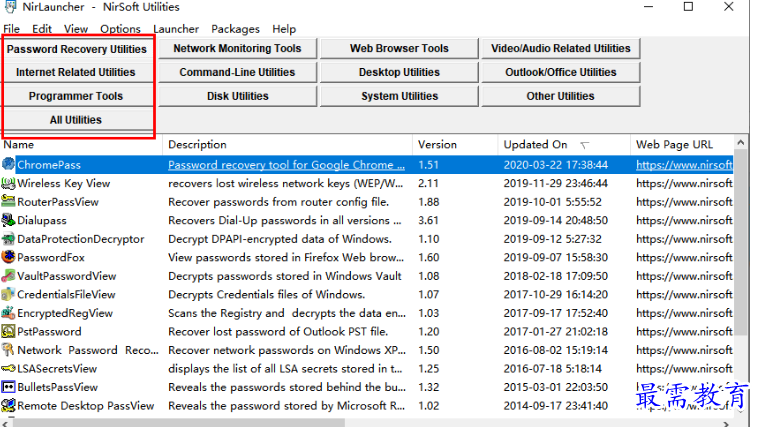Click Dialupass web page URL
Viewport: 757px width, 427px height.
(684, 220)
